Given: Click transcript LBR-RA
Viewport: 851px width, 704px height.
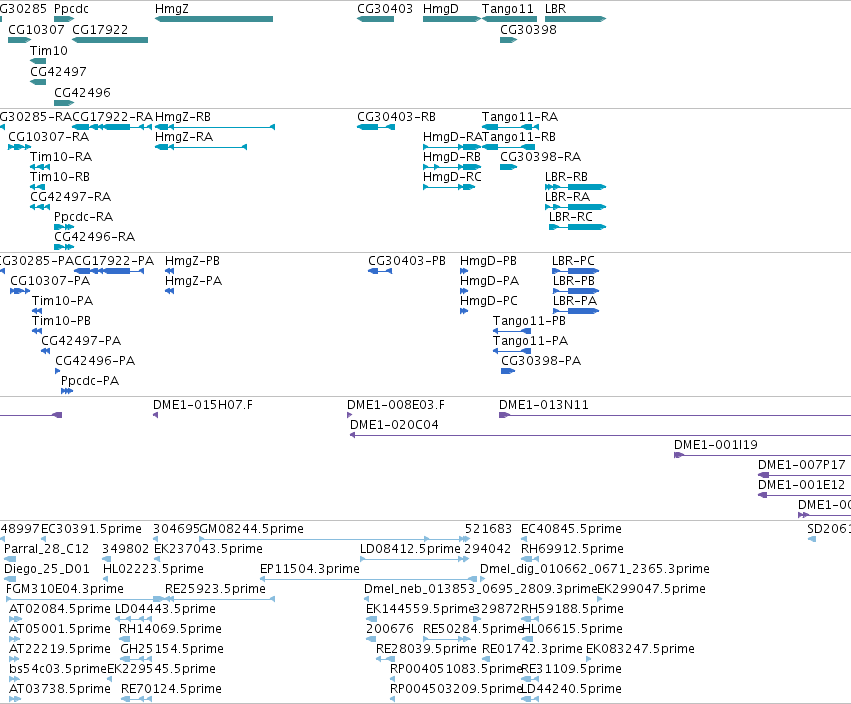Looking at the screenshot, I should point(575,207).
